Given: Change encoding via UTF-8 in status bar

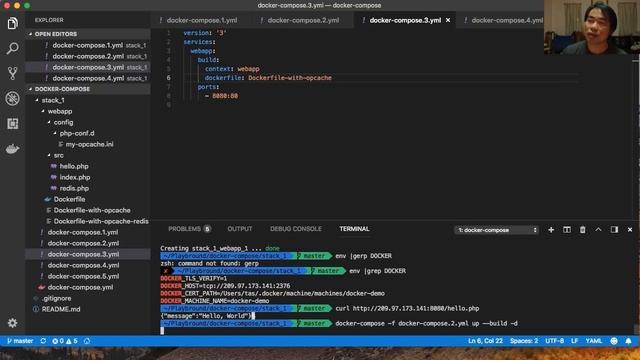Looking at the screenshot, I should pos(554,341).
